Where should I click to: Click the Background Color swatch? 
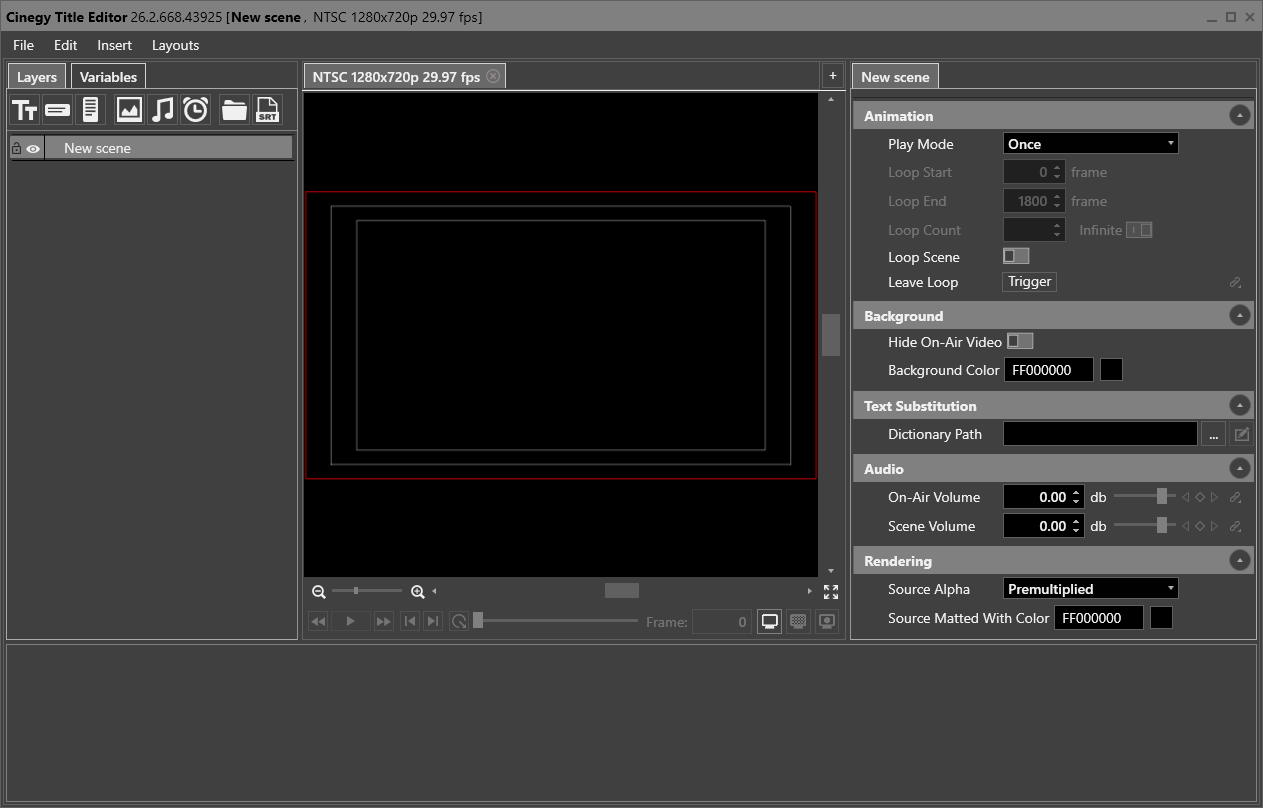tap(1111, 370)
